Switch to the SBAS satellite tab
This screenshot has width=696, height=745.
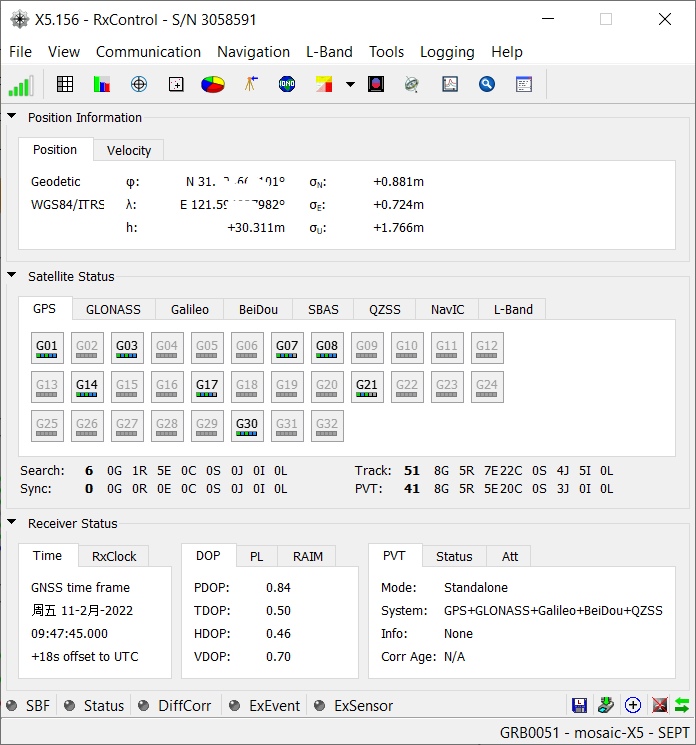click(323, 310)
